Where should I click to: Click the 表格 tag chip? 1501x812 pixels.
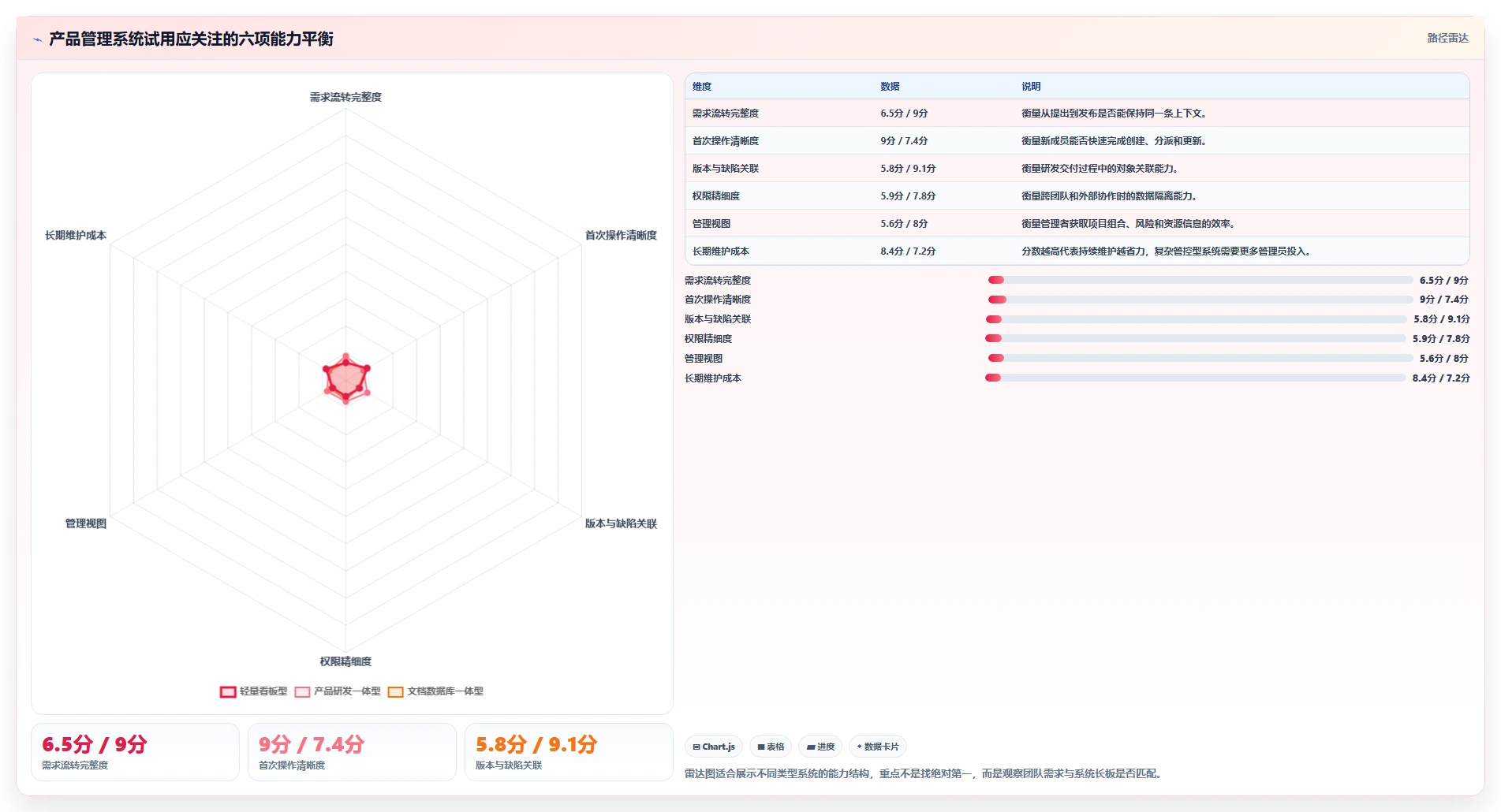pyautogui.click(x=771, y=747)
